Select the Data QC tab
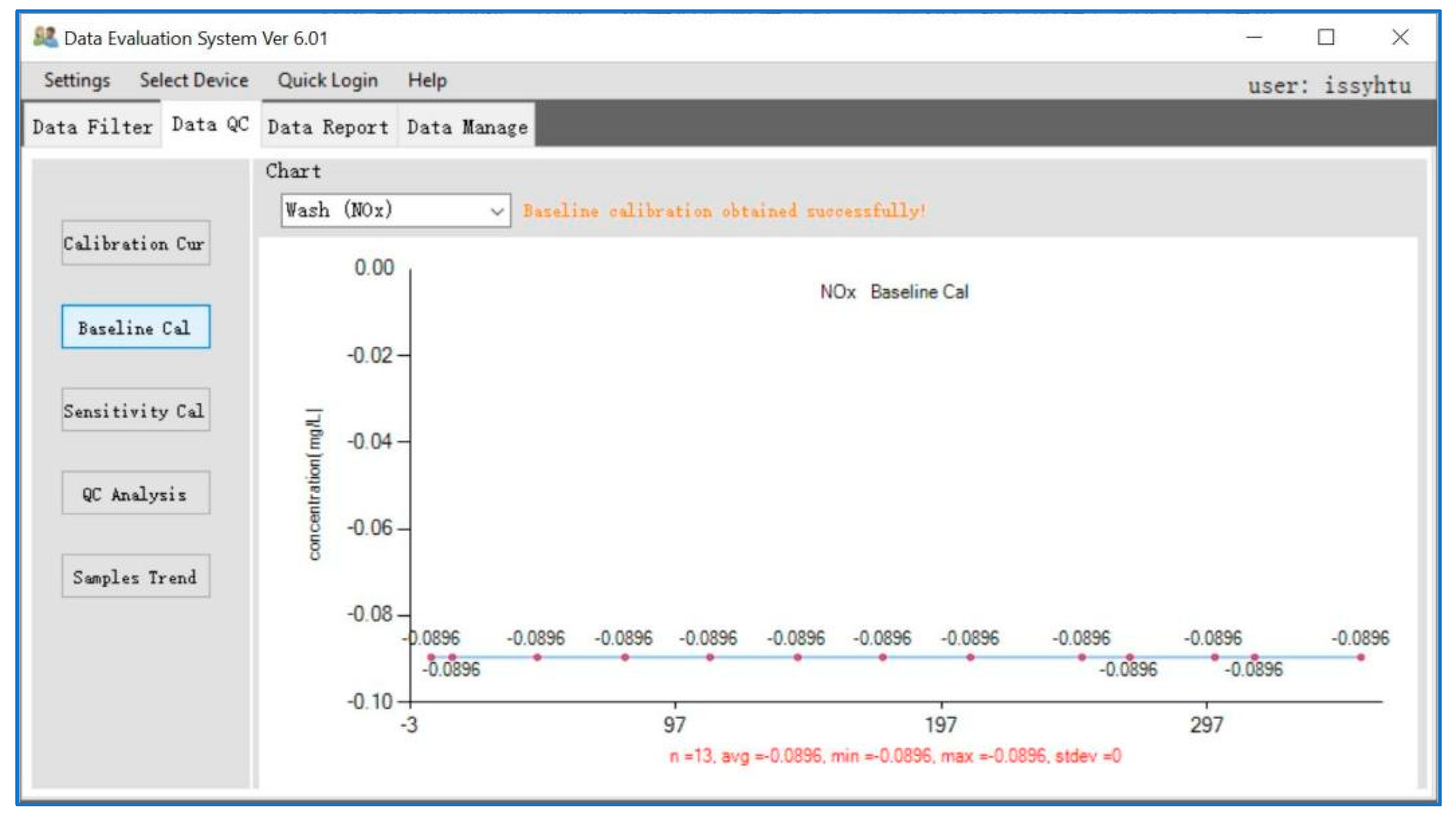Screen dimensions: 1456x820 click(x=210, y=124)
